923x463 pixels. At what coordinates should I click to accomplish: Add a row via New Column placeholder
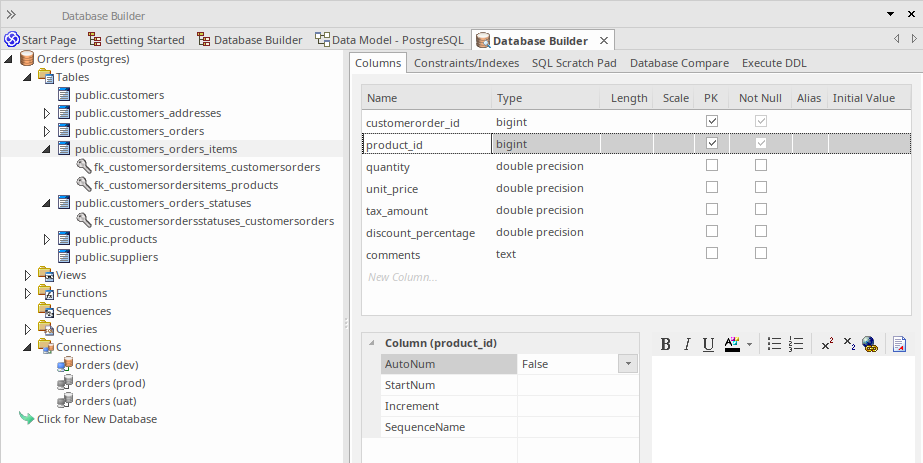click(402, 277)
